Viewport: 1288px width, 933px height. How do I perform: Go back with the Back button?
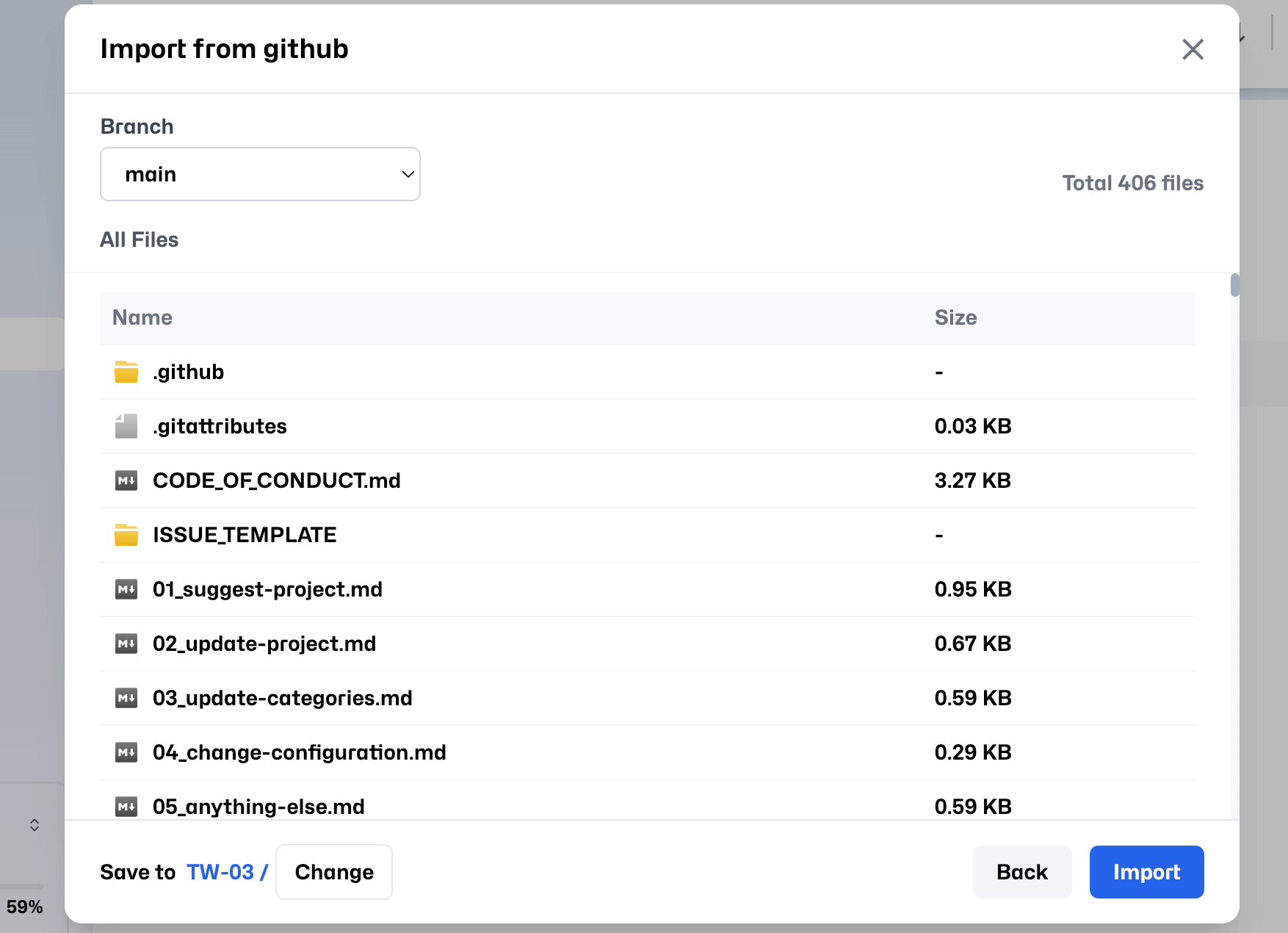[x=1021, y=872]
